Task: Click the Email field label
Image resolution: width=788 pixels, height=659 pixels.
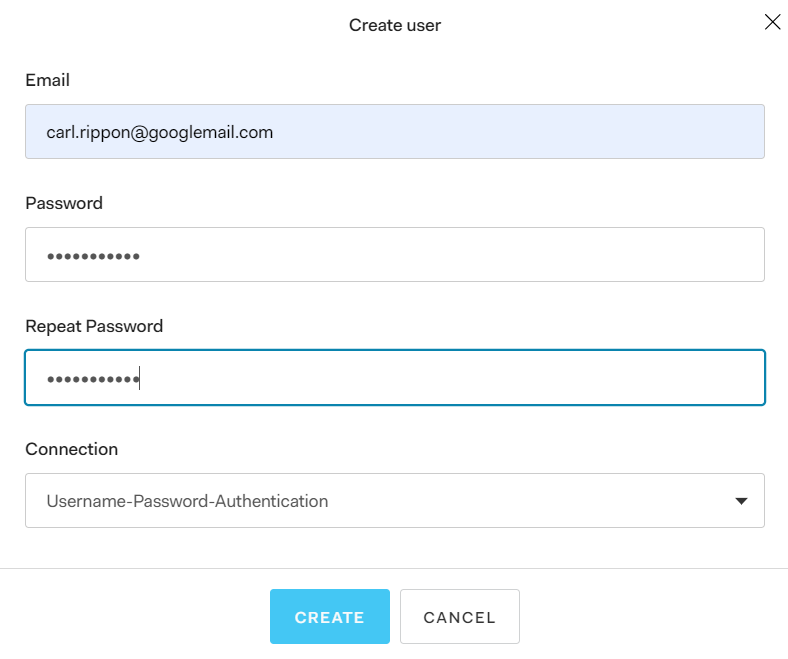Action: coord(47,80)
